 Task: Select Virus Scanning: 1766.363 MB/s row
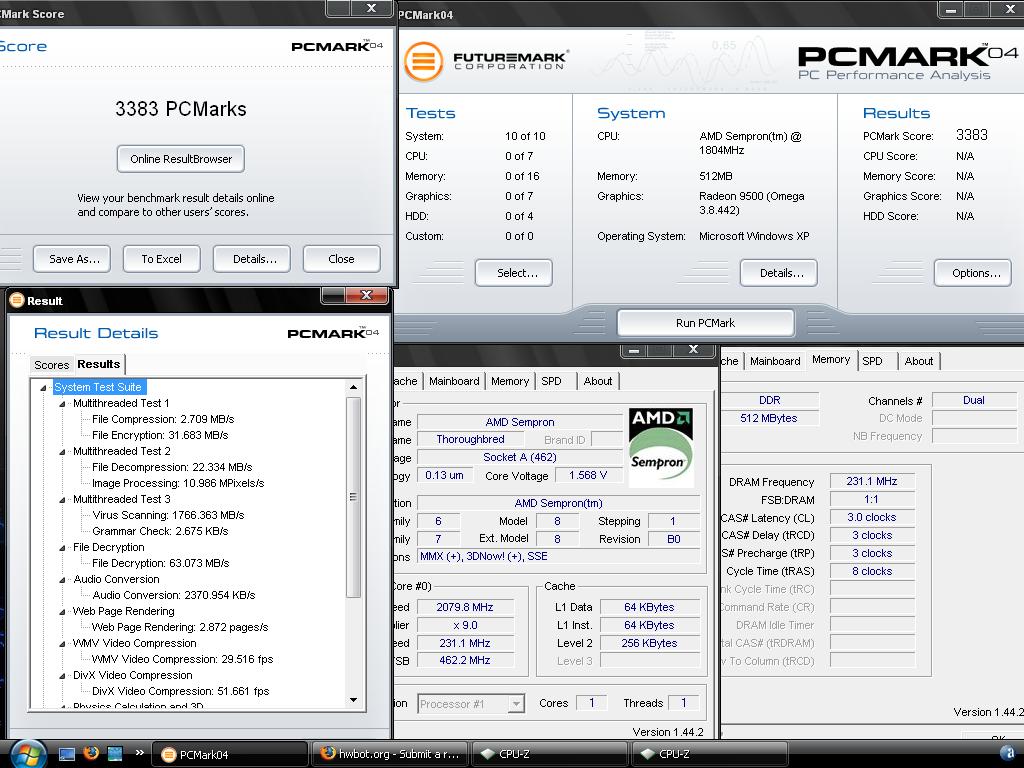point(168,515)
